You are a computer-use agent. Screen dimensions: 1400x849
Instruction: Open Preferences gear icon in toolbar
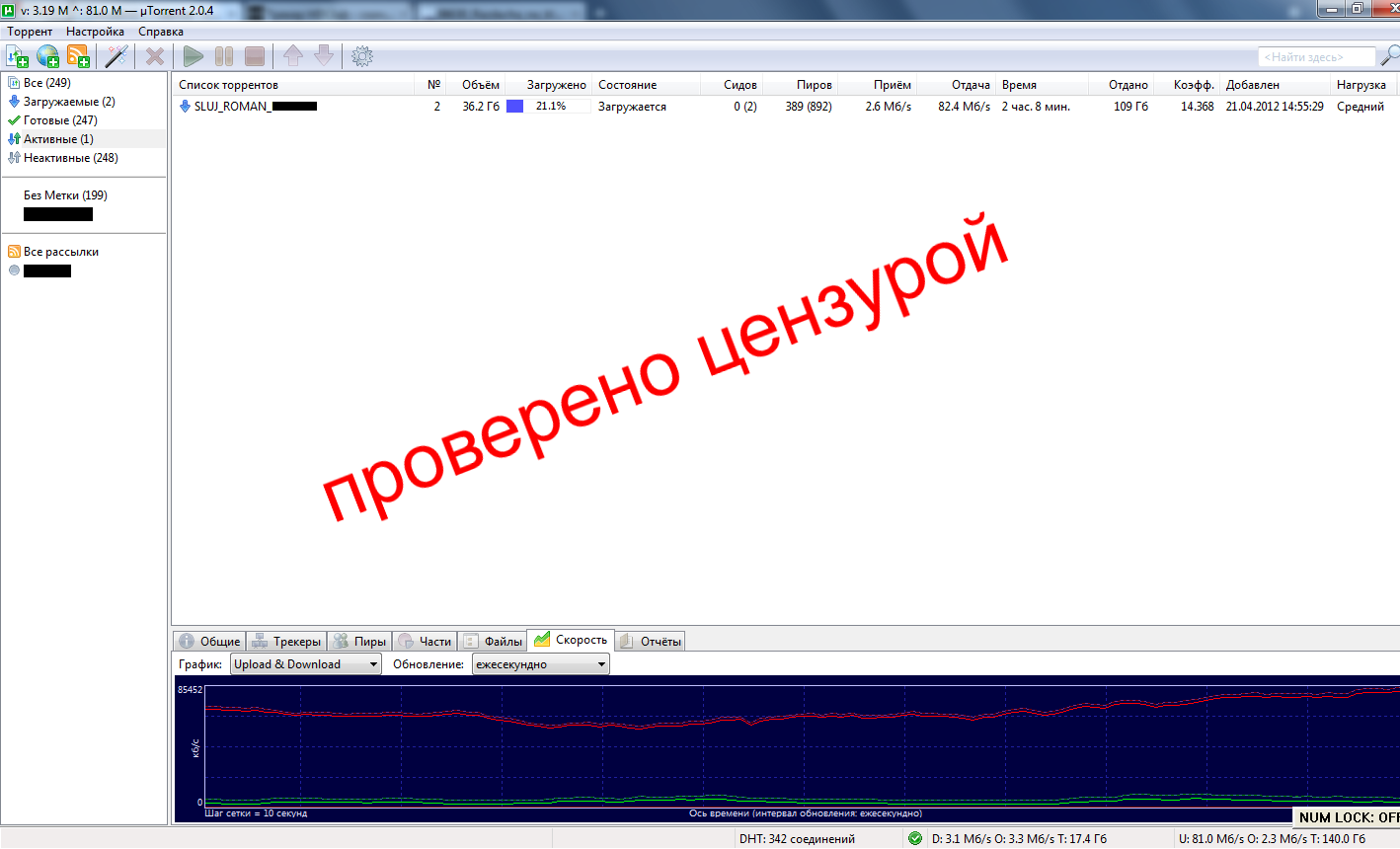point(362,56)
